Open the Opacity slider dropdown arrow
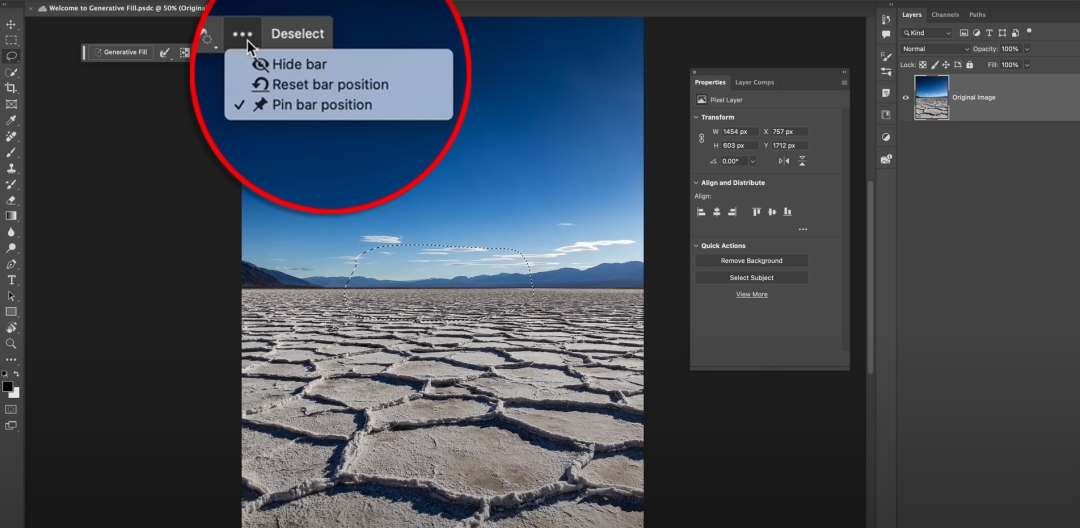Screen dimensions: 1080x528 coord(1027,49)
